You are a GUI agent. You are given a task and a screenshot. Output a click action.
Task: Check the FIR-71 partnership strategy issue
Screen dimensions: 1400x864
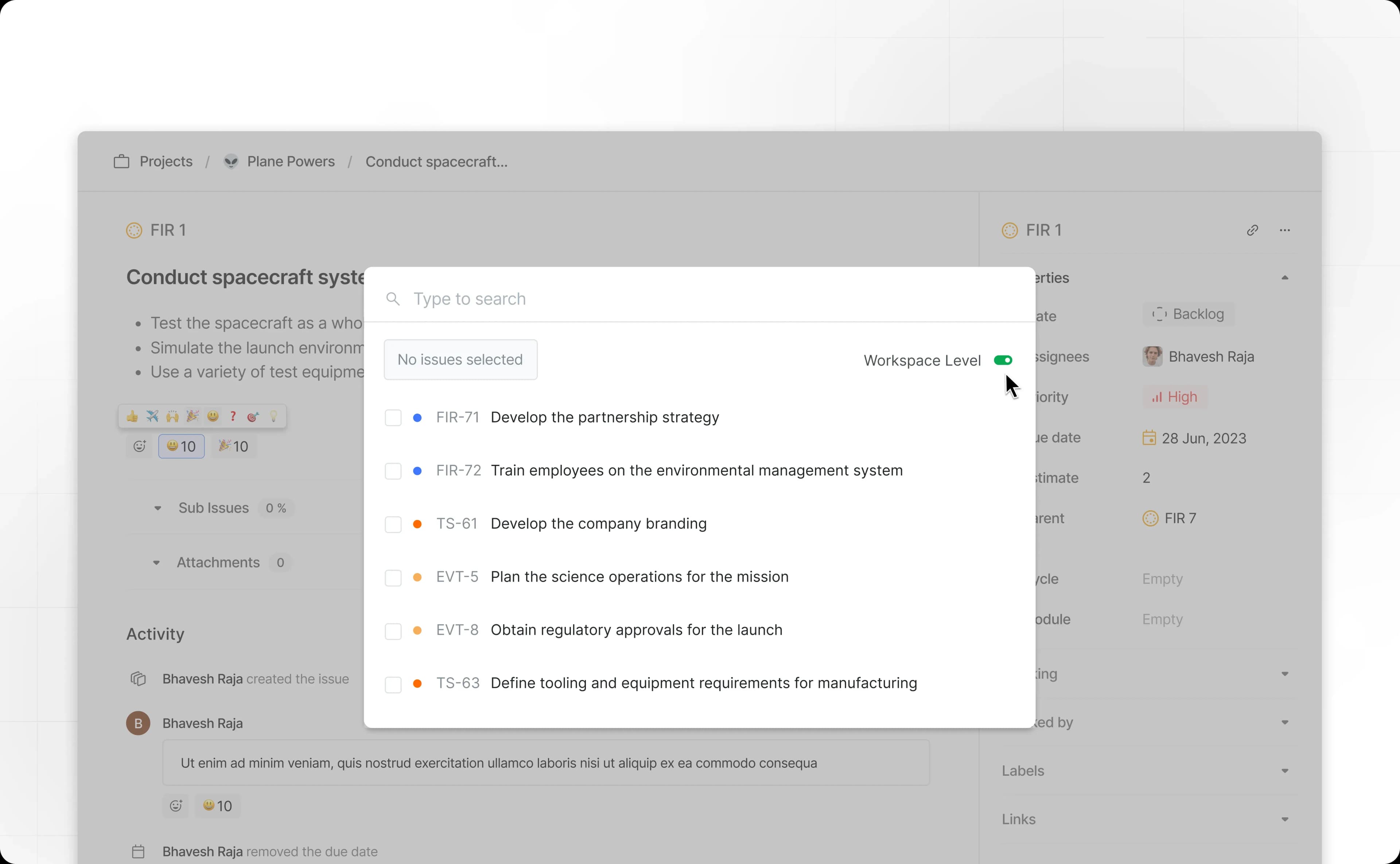[393, 418]
